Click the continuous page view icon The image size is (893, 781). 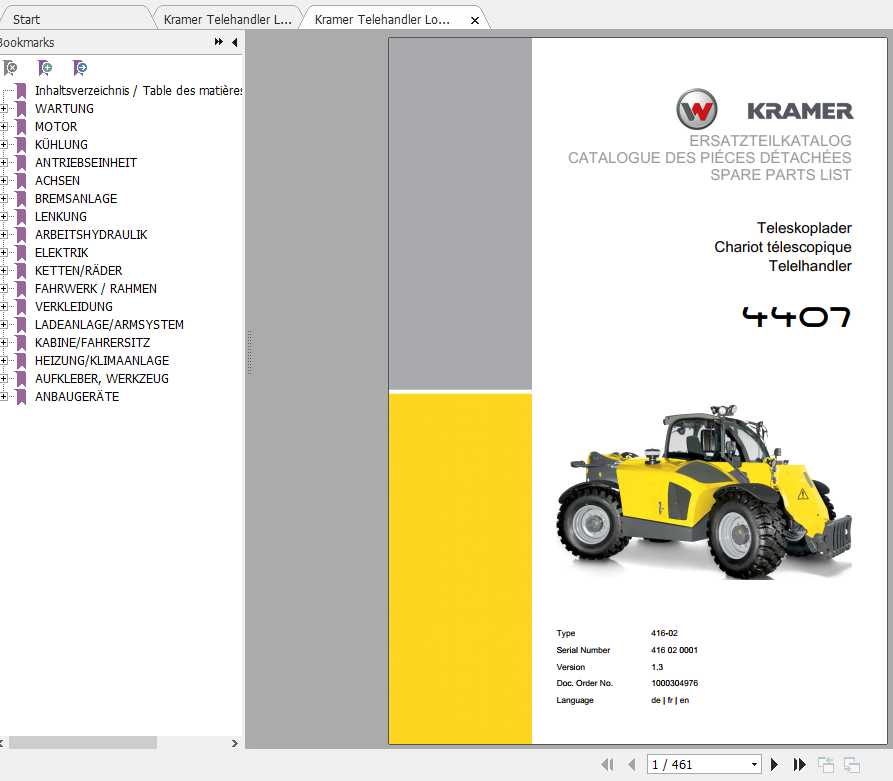852,764
